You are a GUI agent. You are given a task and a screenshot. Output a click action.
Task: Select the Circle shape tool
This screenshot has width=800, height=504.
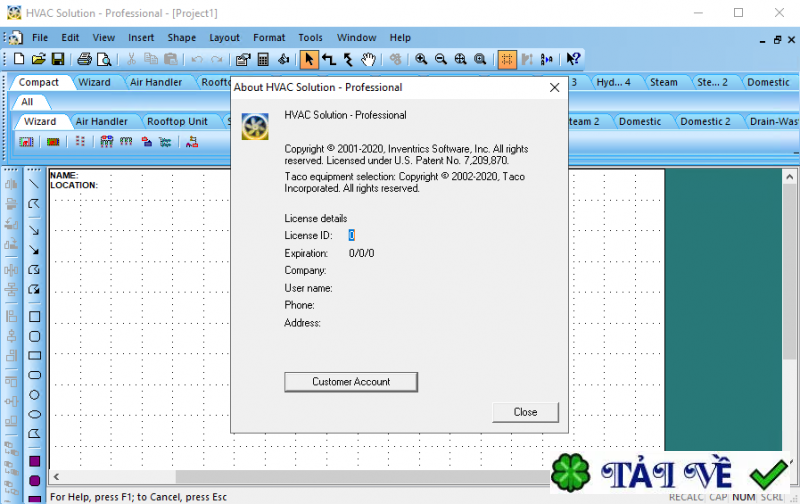(x=34, y=395)
